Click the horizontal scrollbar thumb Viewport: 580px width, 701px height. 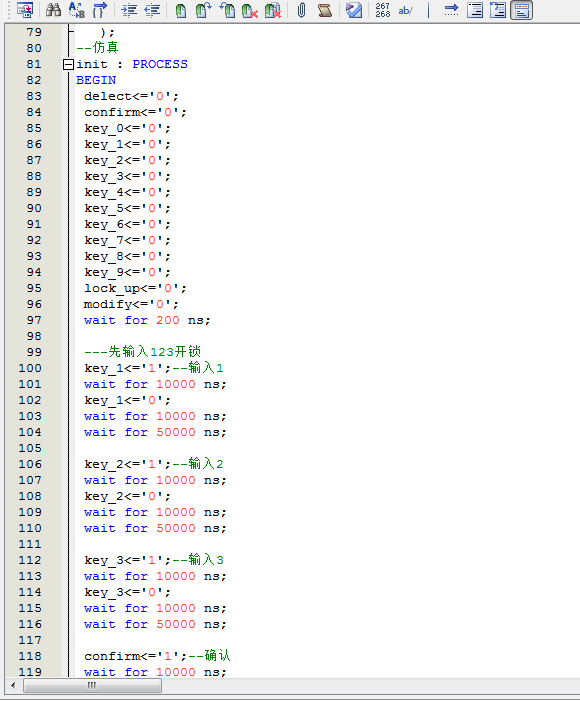click(x=92, y=685)
